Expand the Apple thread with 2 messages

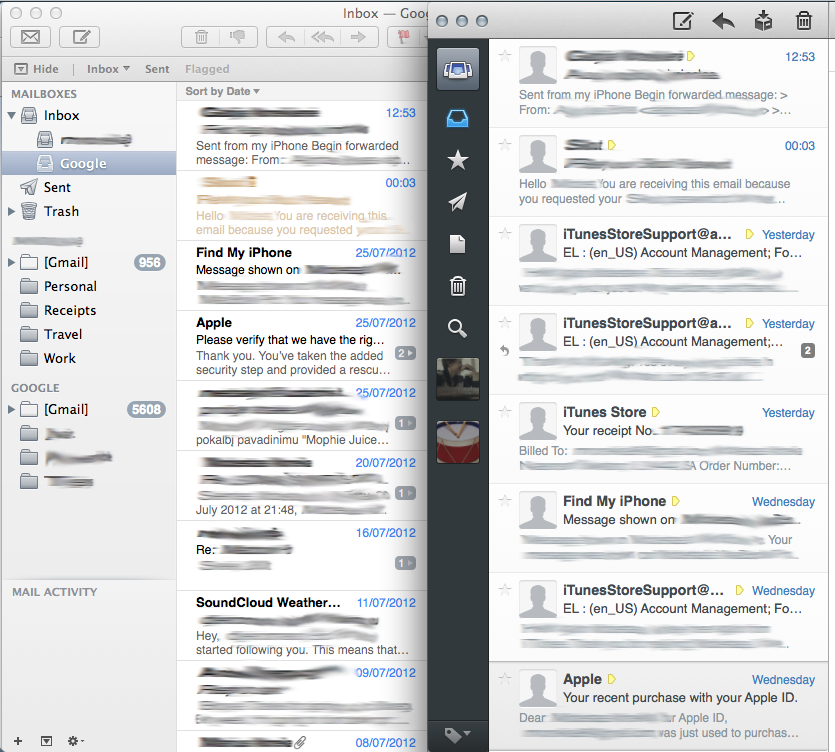(405, 353)
